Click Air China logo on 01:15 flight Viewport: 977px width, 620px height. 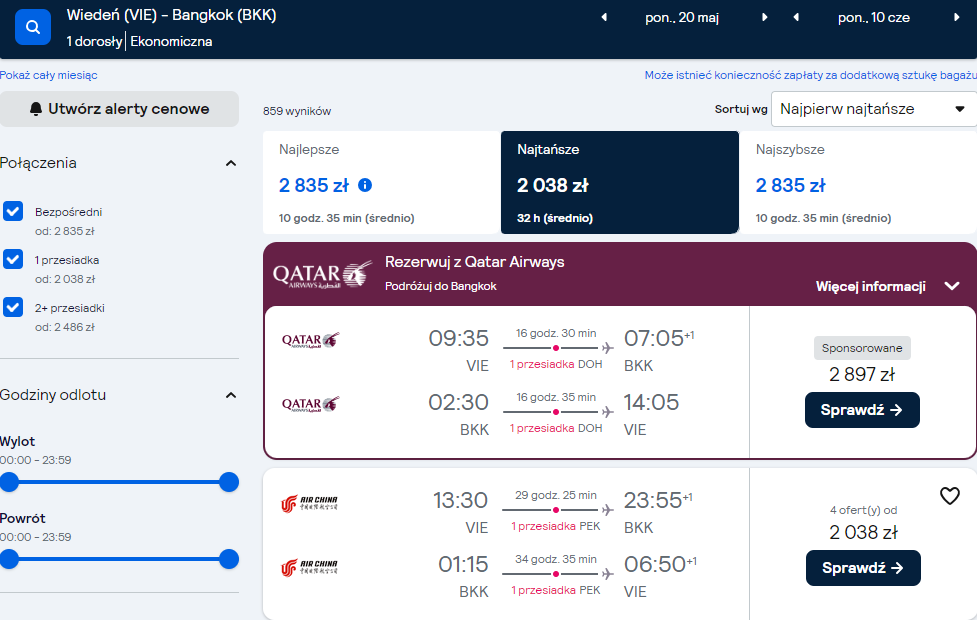tap(309, 567)
